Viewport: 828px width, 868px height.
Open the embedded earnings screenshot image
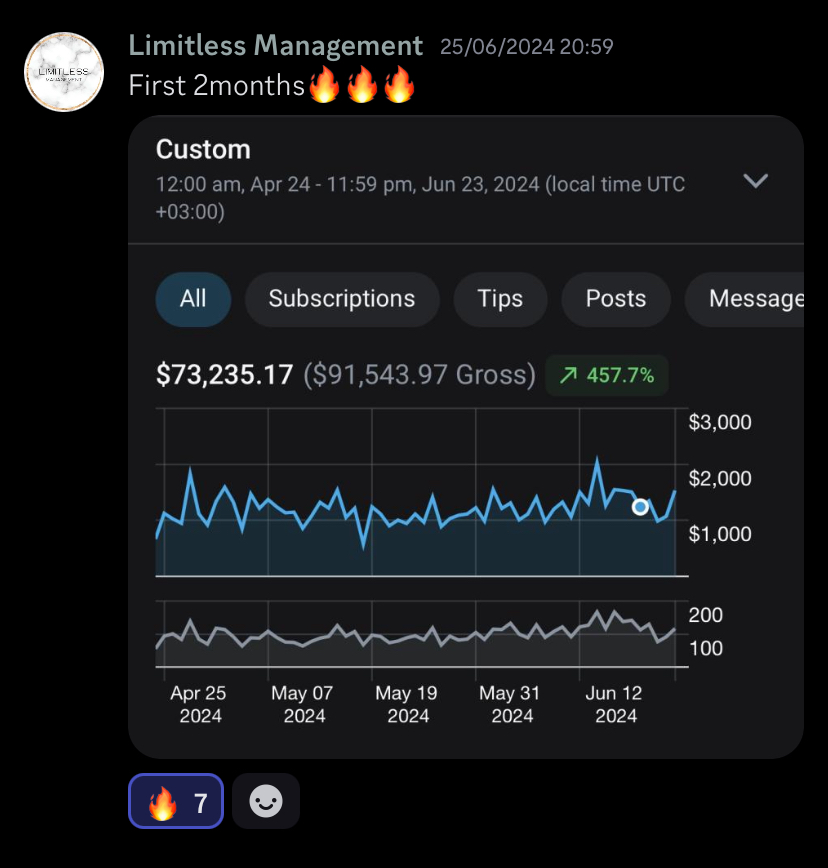466,437
